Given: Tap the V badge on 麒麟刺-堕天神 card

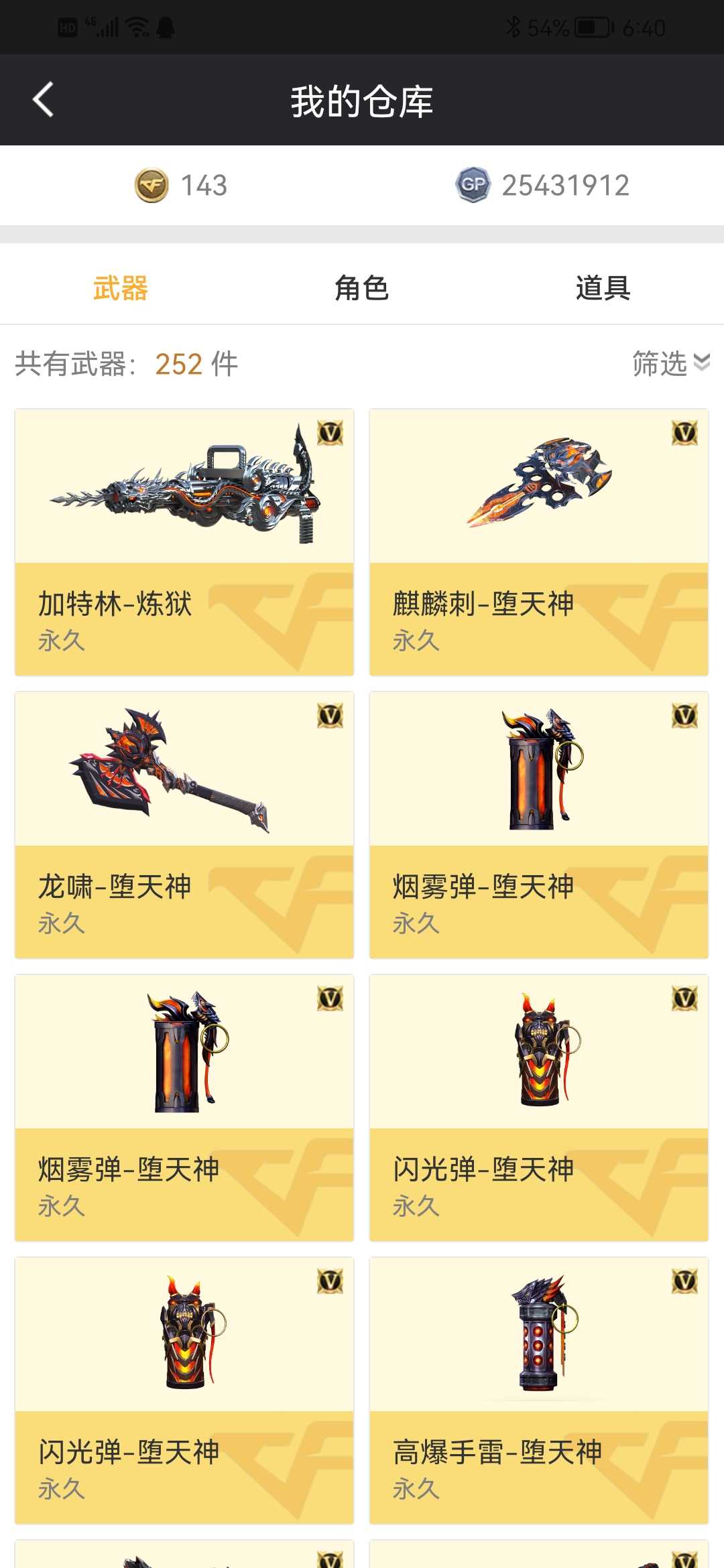Looking at the screenshot, I should pyautogui.click(x=684, y=433).
